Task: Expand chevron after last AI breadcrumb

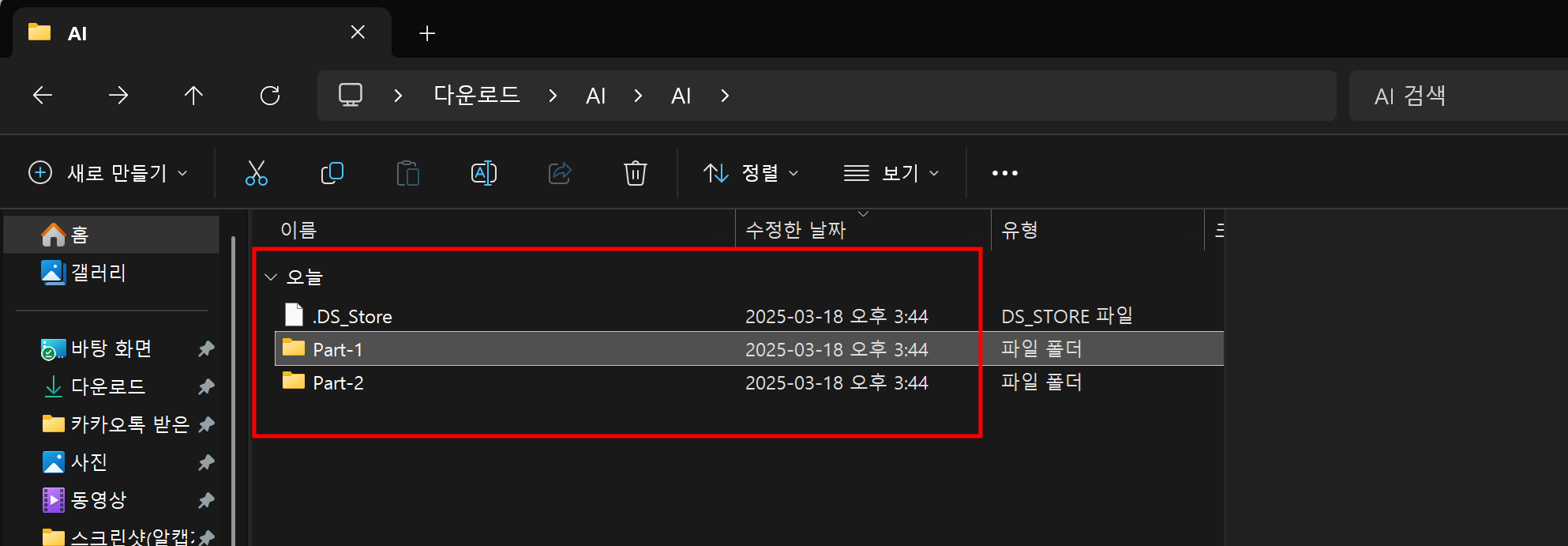Action: [x=725, y=96]
